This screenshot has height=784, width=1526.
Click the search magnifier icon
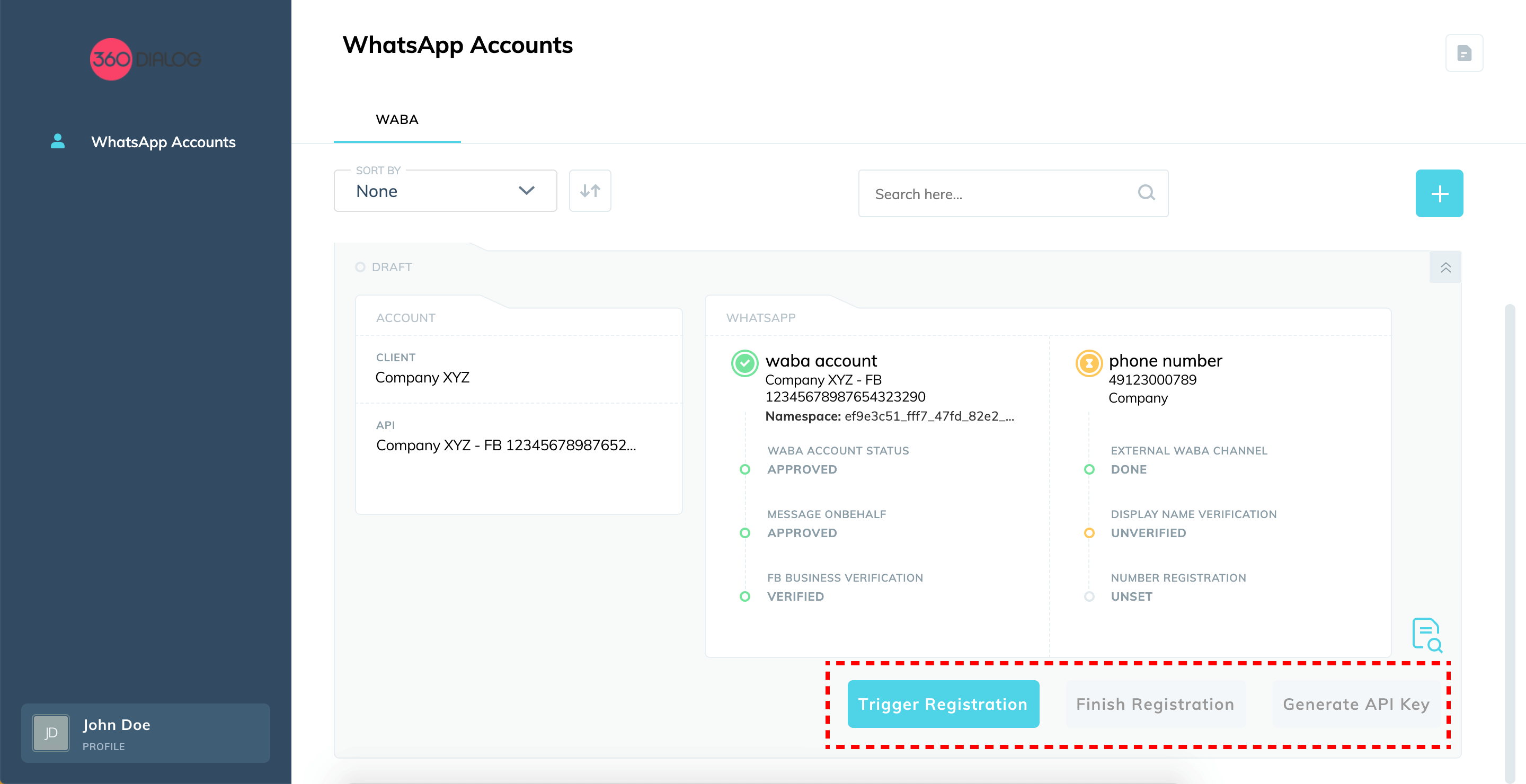click(1146, 193)
